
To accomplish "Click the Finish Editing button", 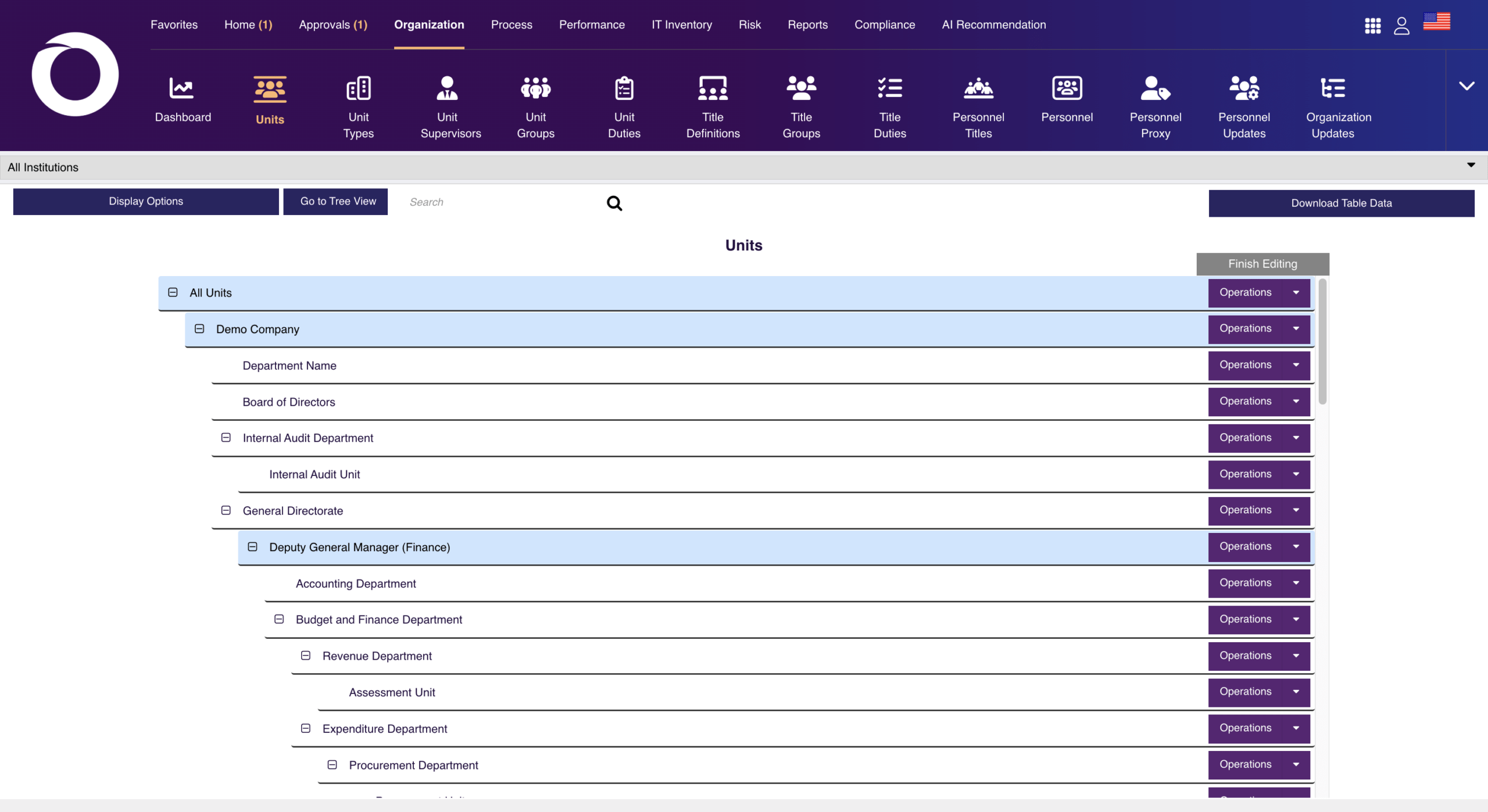I will click(1262, 264).
